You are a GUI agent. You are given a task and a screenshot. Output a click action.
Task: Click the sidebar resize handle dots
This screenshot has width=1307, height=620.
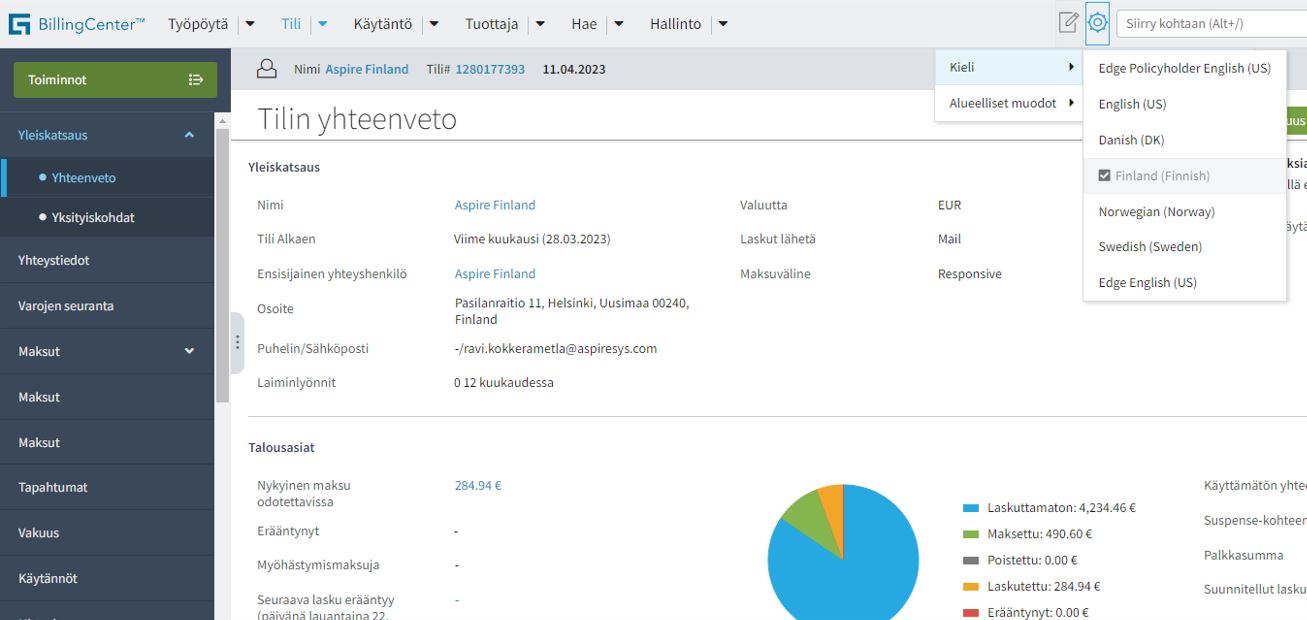pos(237,342)
